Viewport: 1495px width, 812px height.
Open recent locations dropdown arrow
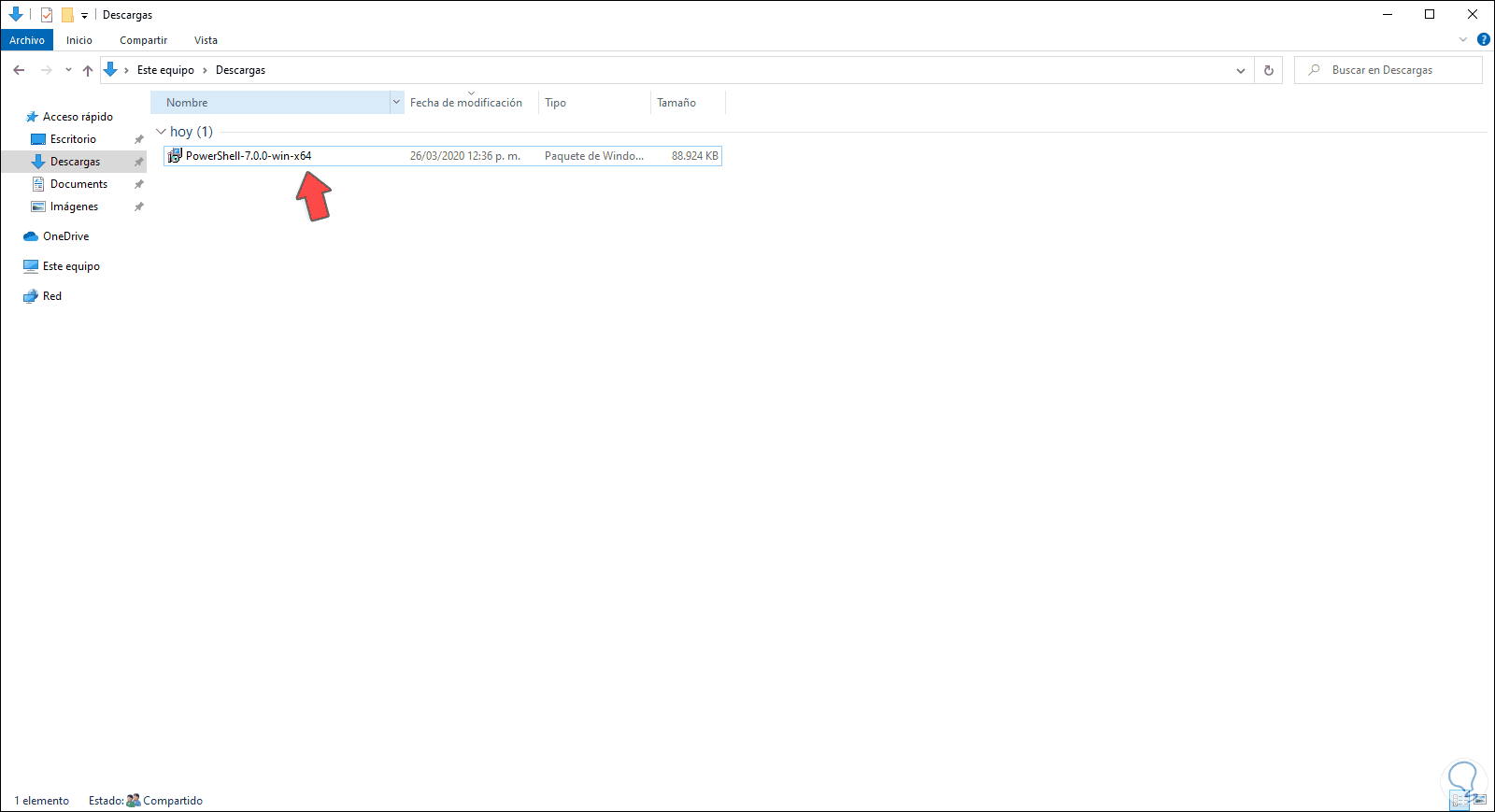point(68,70)
